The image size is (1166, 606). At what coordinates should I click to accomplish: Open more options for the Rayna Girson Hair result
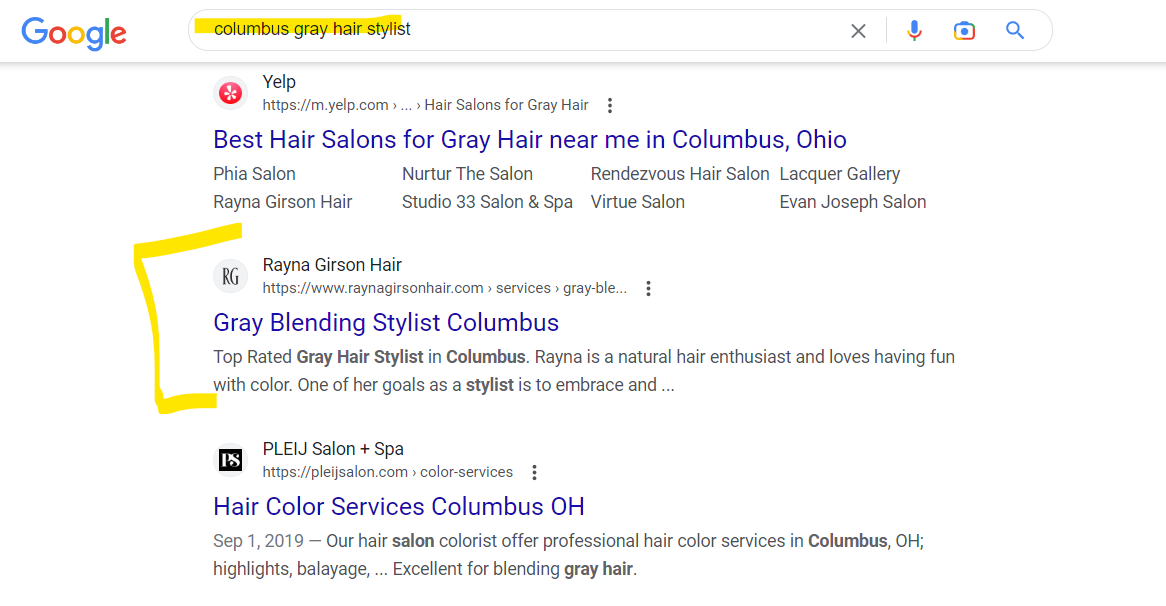[648, 289]
